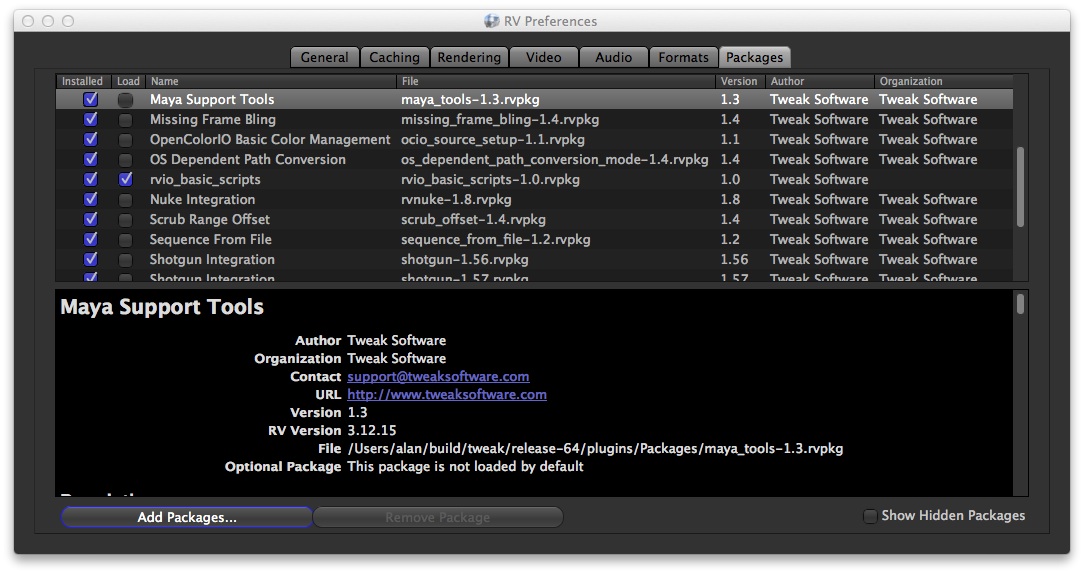The width and height of the screenshot is (1084, 574).
Task: Click file name rvnuke-1.8.rvpkg
Action: click(456, 200)
